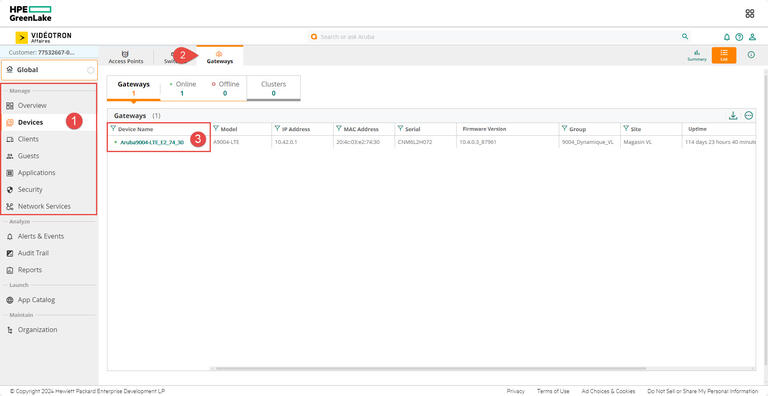Select the Gateways count tab

(x=133, y=88)
